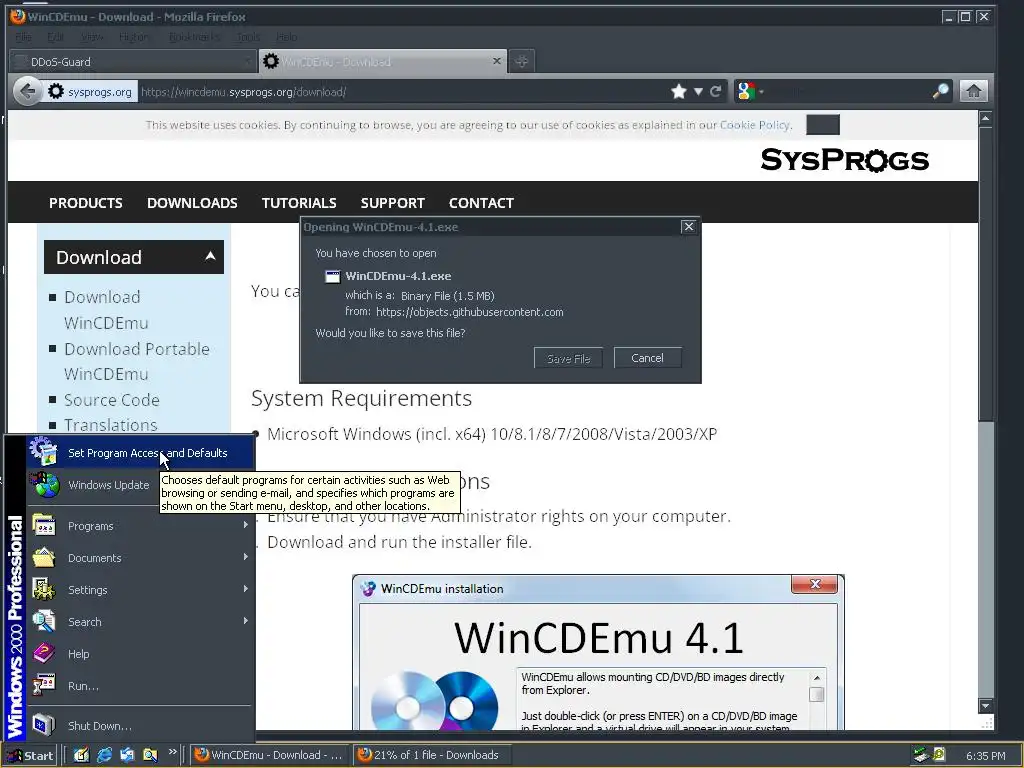The height and width of the screenshot is (768, 1024).
Task: Expand Quick Launch overflow chevron
Action: tap(172, 752)
